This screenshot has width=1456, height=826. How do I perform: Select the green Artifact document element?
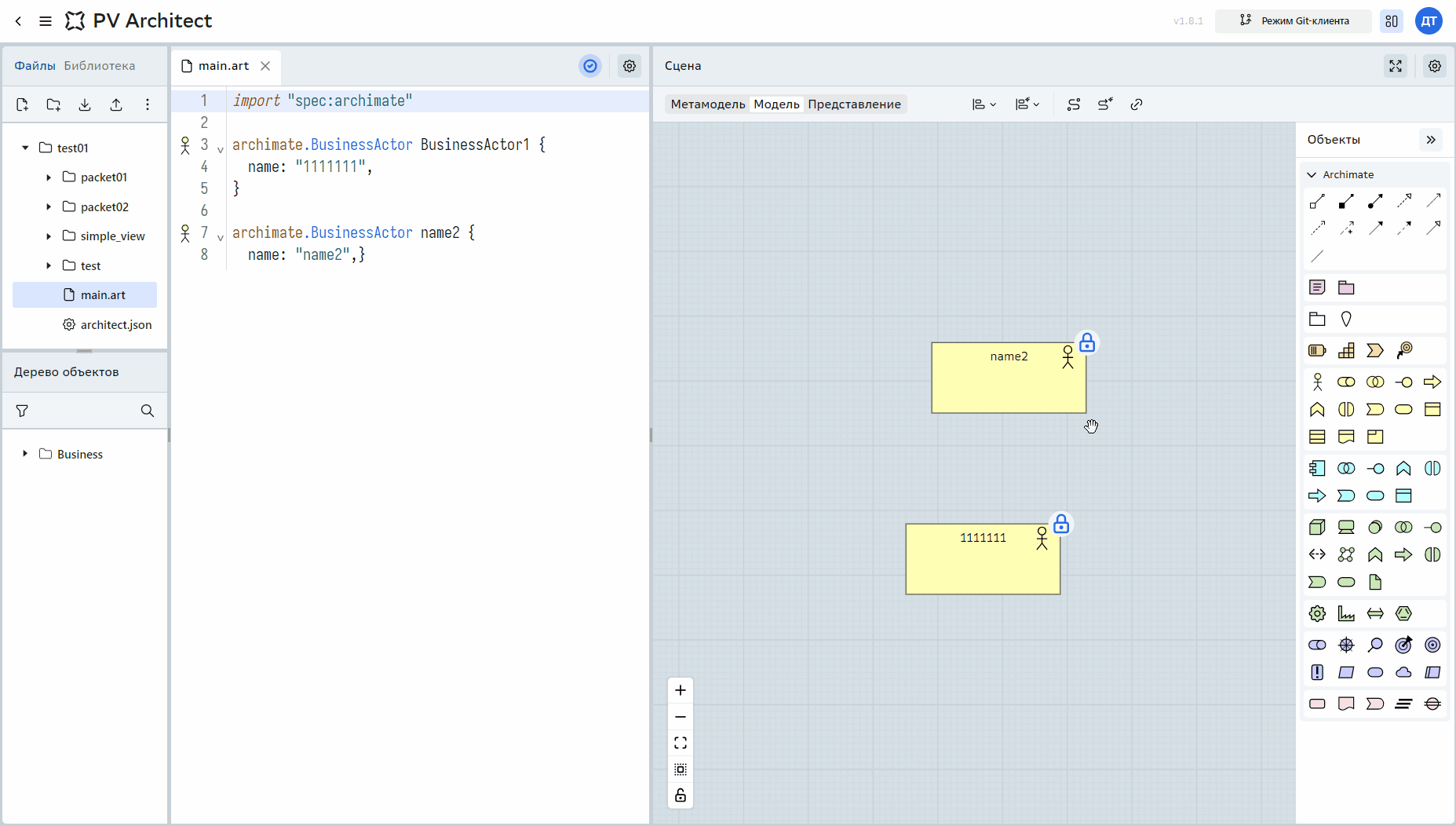pos(1375,582)
